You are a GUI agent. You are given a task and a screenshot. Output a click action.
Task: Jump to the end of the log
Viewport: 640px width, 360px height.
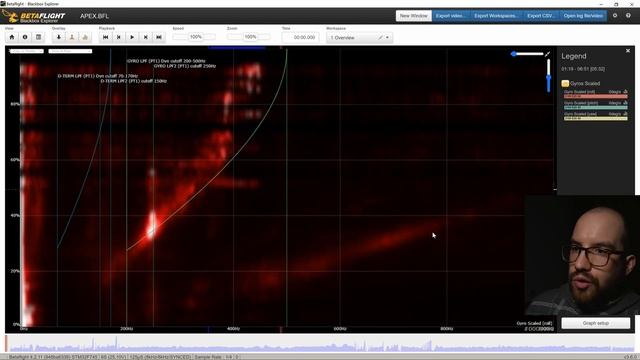[159, 37]
